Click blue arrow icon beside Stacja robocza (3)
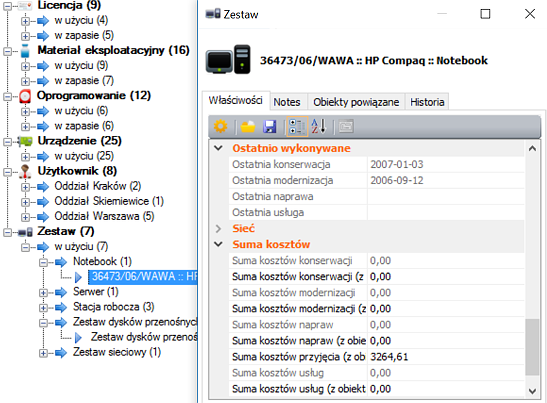Image resolution: width=547 pixels, height=403 pixels. point(61,307)
